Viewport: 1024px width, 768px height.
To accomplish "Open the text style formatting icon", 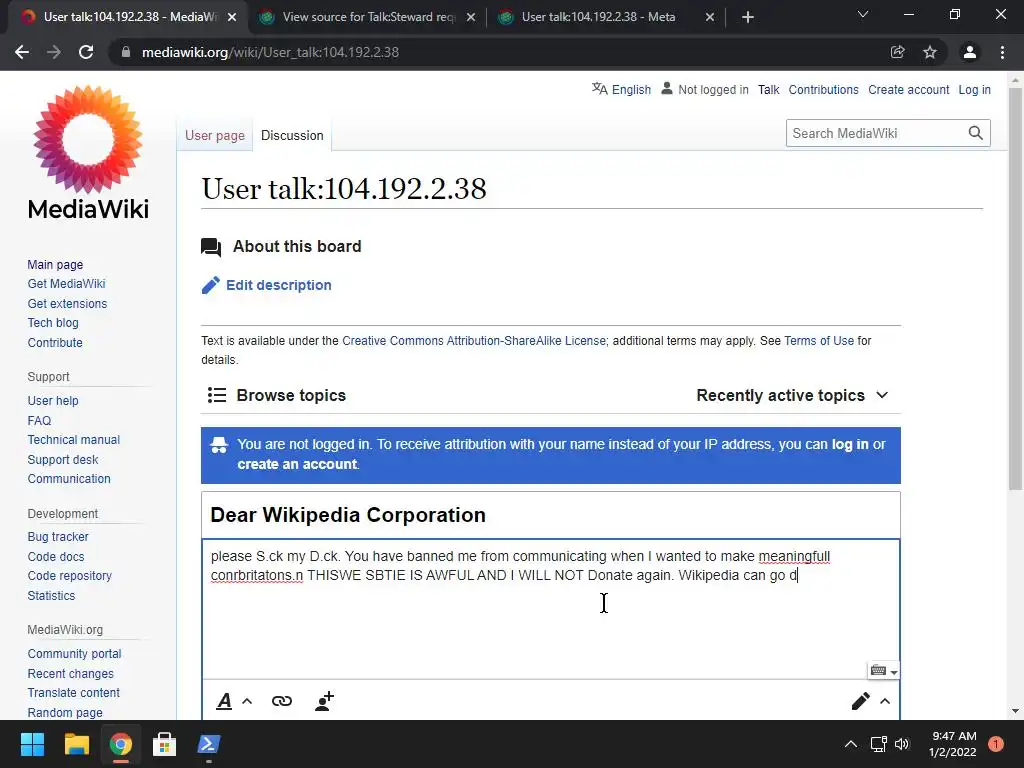I will point(224,701).
